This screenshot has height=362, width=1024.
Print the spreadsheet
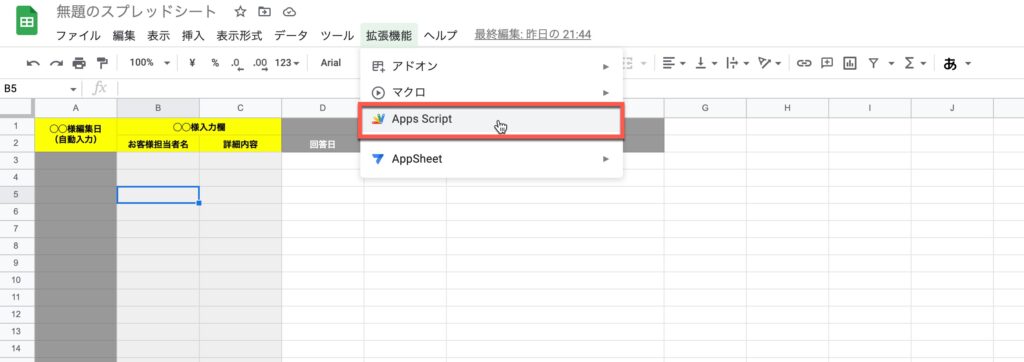(79, 63)
